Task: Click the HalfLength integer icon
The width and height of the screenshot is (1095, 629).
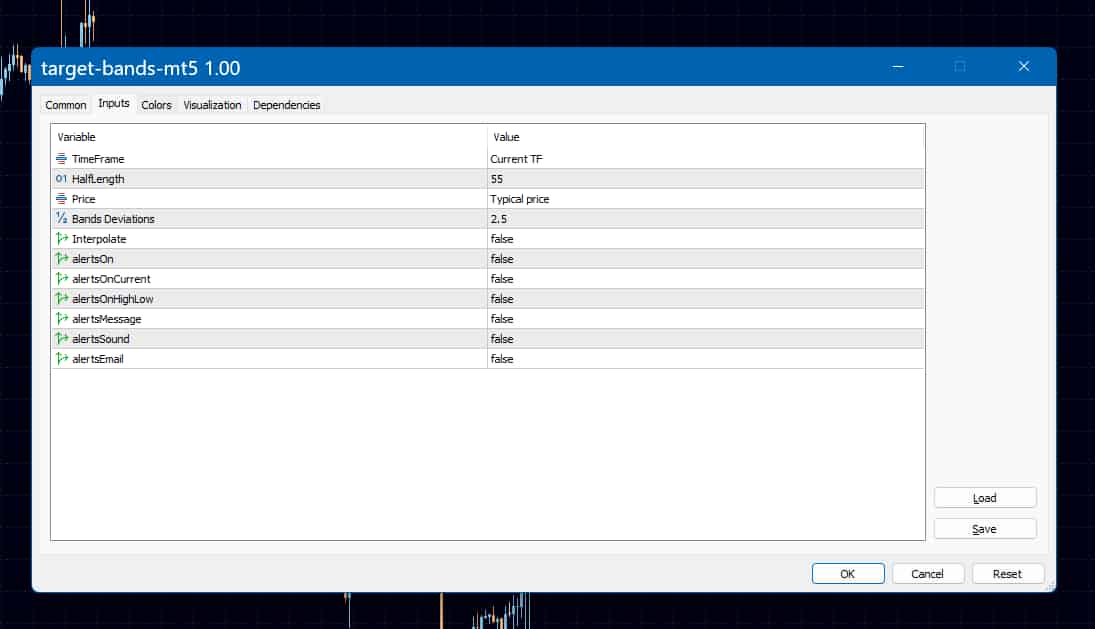Action: click(x=61, y=179)
